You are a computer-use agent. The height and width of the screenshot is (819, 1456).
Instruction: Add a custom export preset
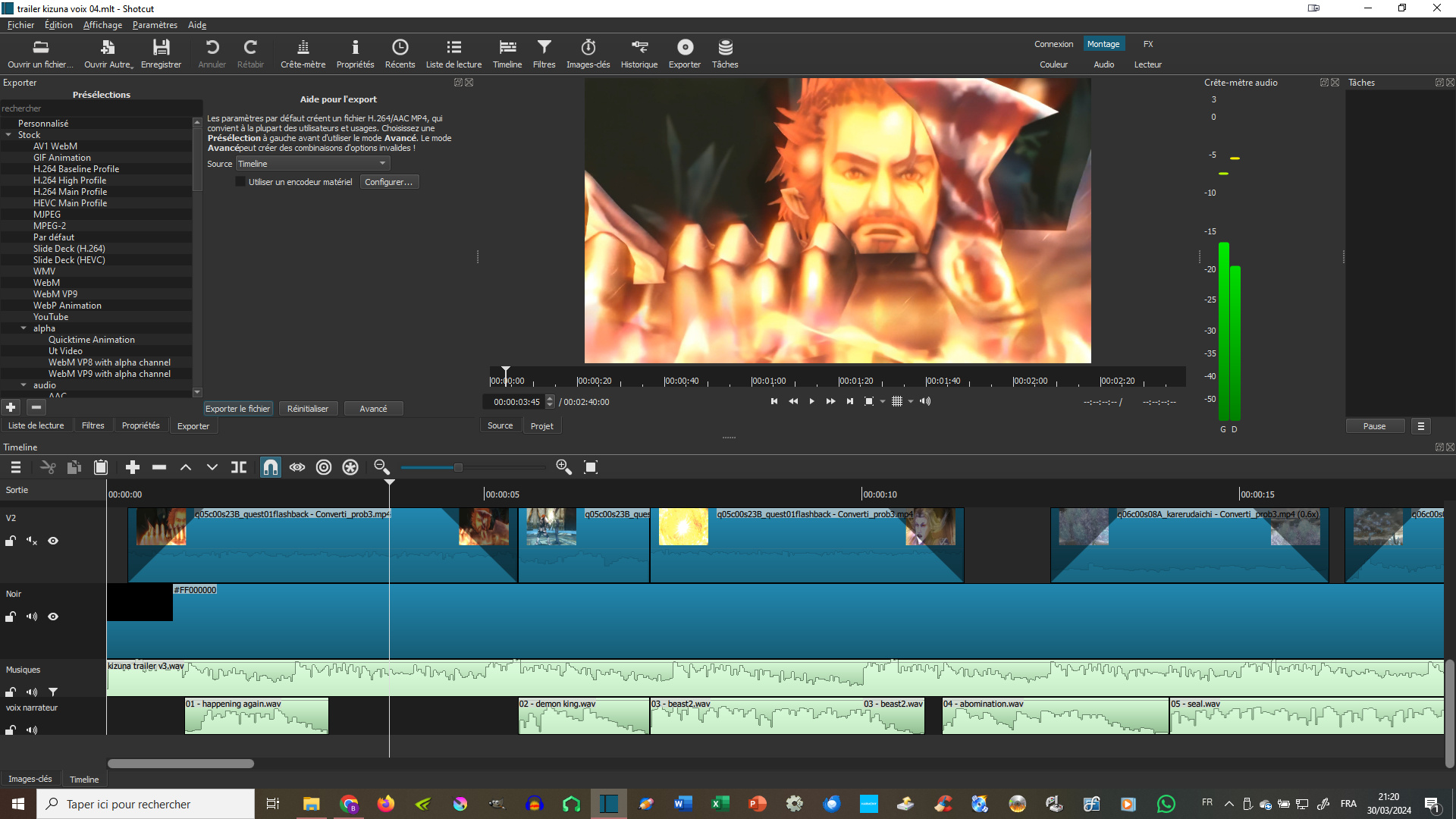11,407
